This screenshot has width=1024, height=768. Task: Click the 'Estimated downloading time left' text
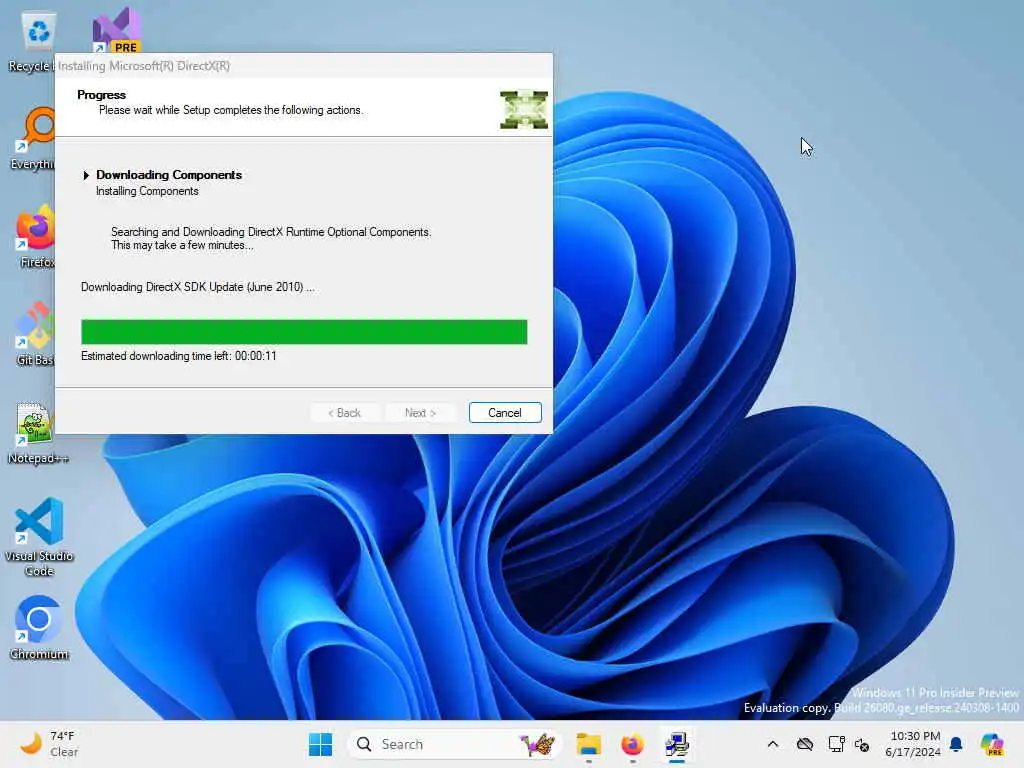point(179,356)
